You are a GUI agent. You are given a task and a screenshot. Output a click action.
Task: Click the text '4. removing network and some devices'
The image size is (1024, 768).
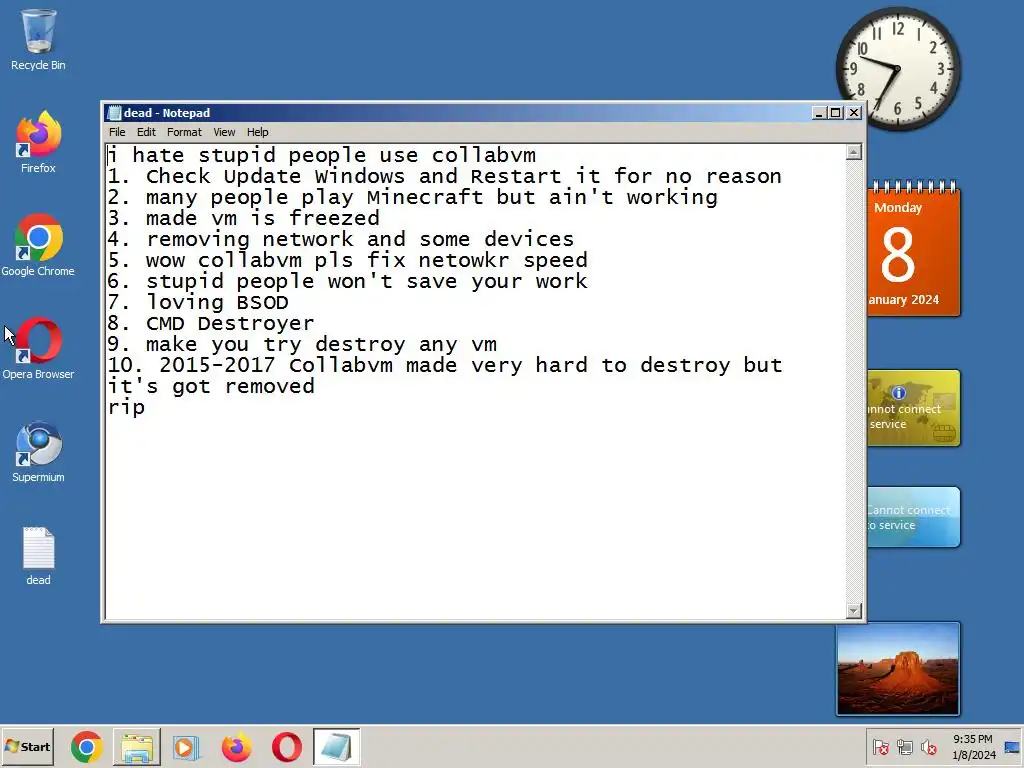click(x=341, y=239)
